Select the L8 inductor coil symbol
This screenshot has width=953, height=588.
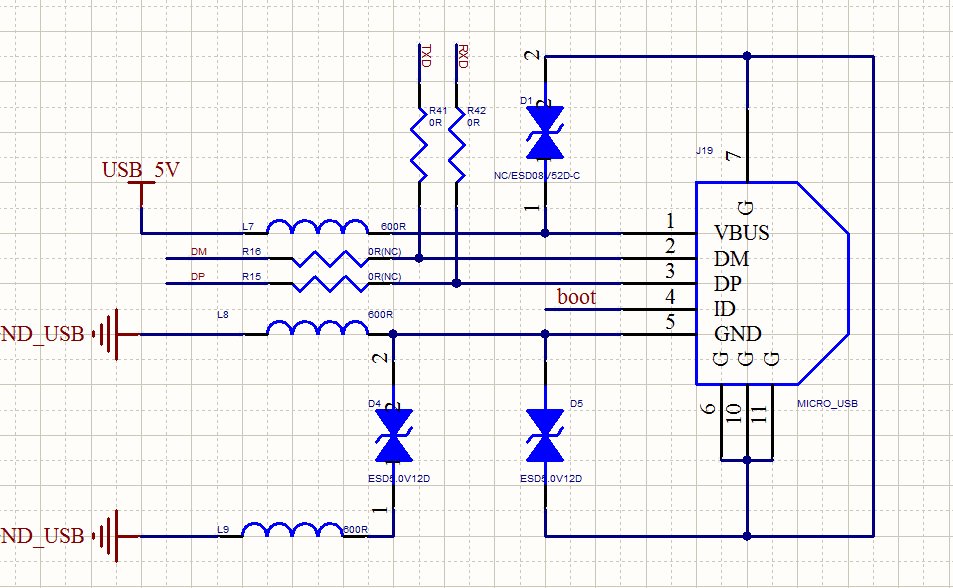pos(317,328)
